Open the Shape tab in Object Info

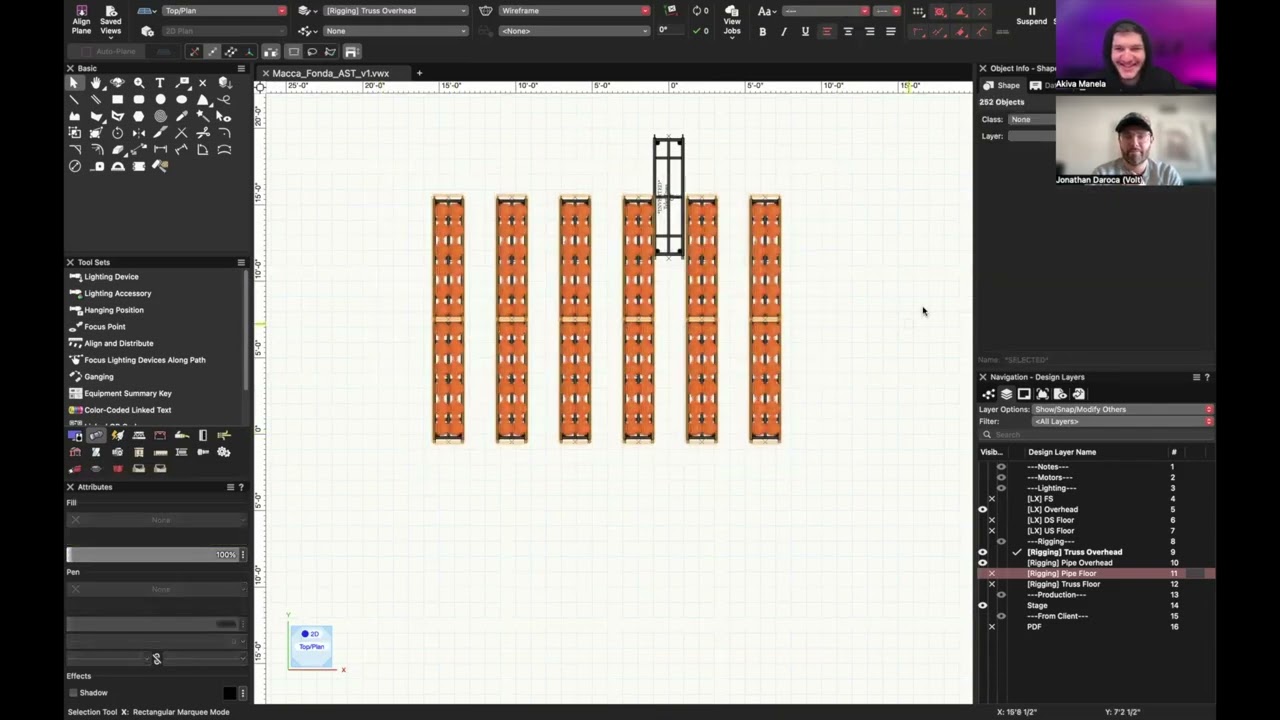(x=1001, y=85)
